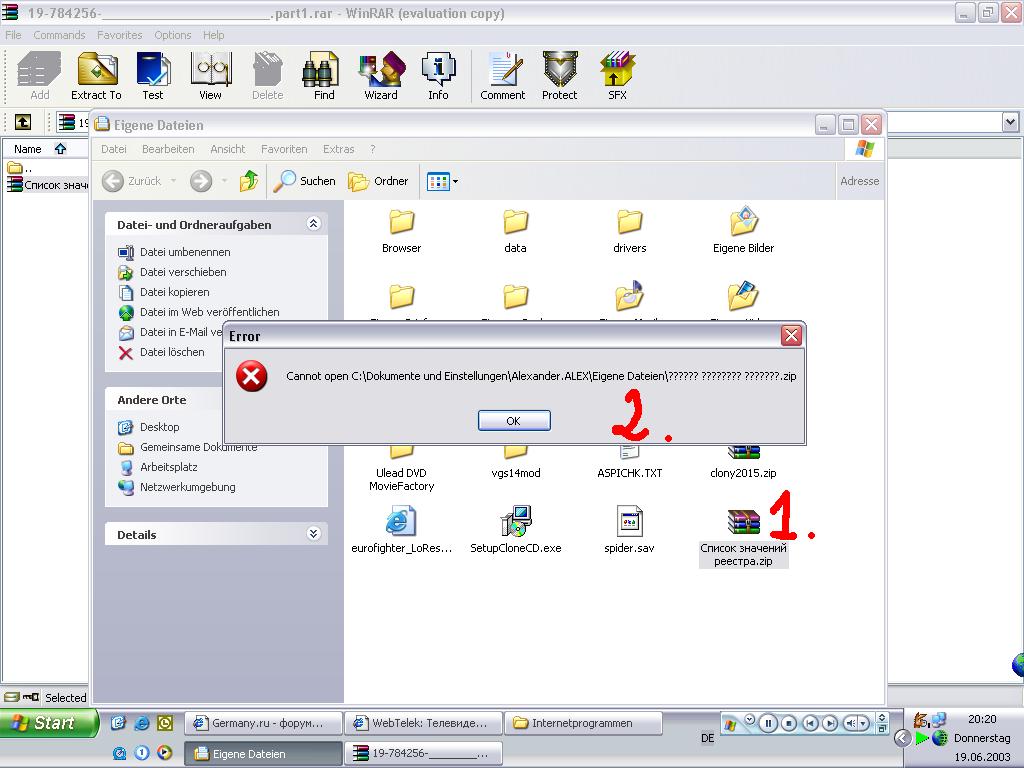Pause playback in the taskbar media player

[768, 723]
